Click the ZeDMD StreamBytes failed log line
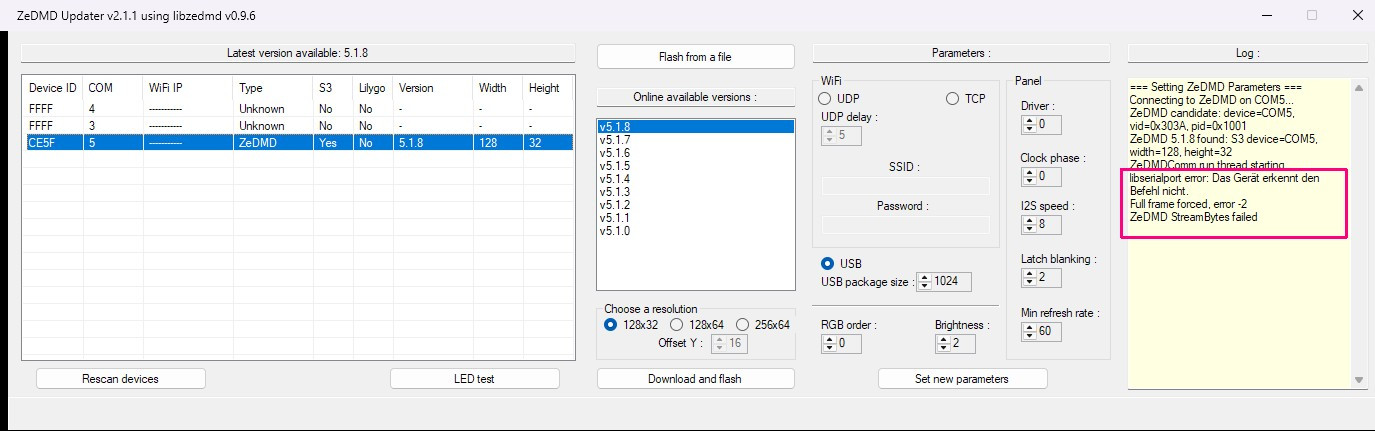Screen dimensions: 1375x431 (1193, 217)
